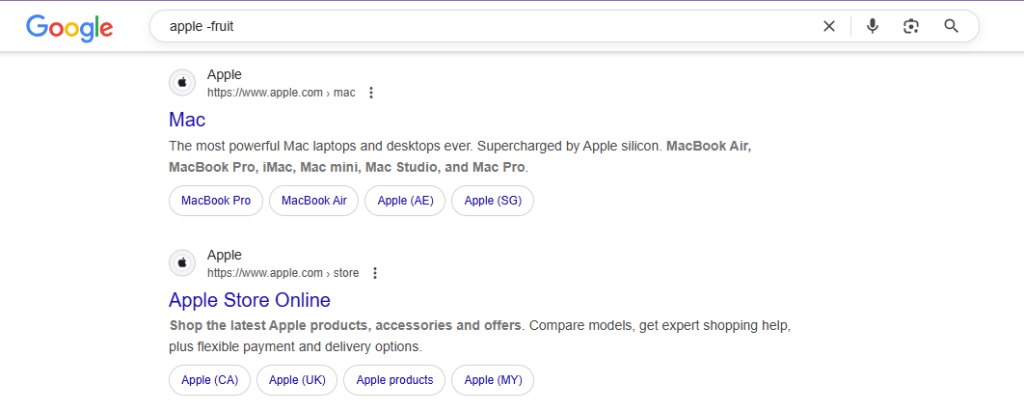Clear the search box with X icon
Viewport: 1024px width, 411px height.
829,26
